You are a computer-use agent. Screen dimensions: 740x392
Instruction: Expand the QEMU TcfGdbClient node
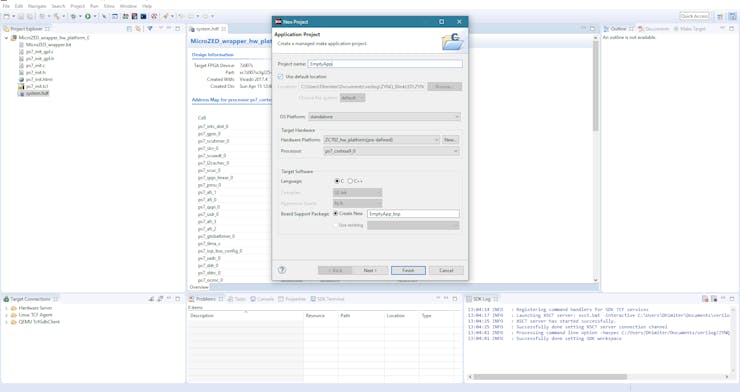(6, 322)
